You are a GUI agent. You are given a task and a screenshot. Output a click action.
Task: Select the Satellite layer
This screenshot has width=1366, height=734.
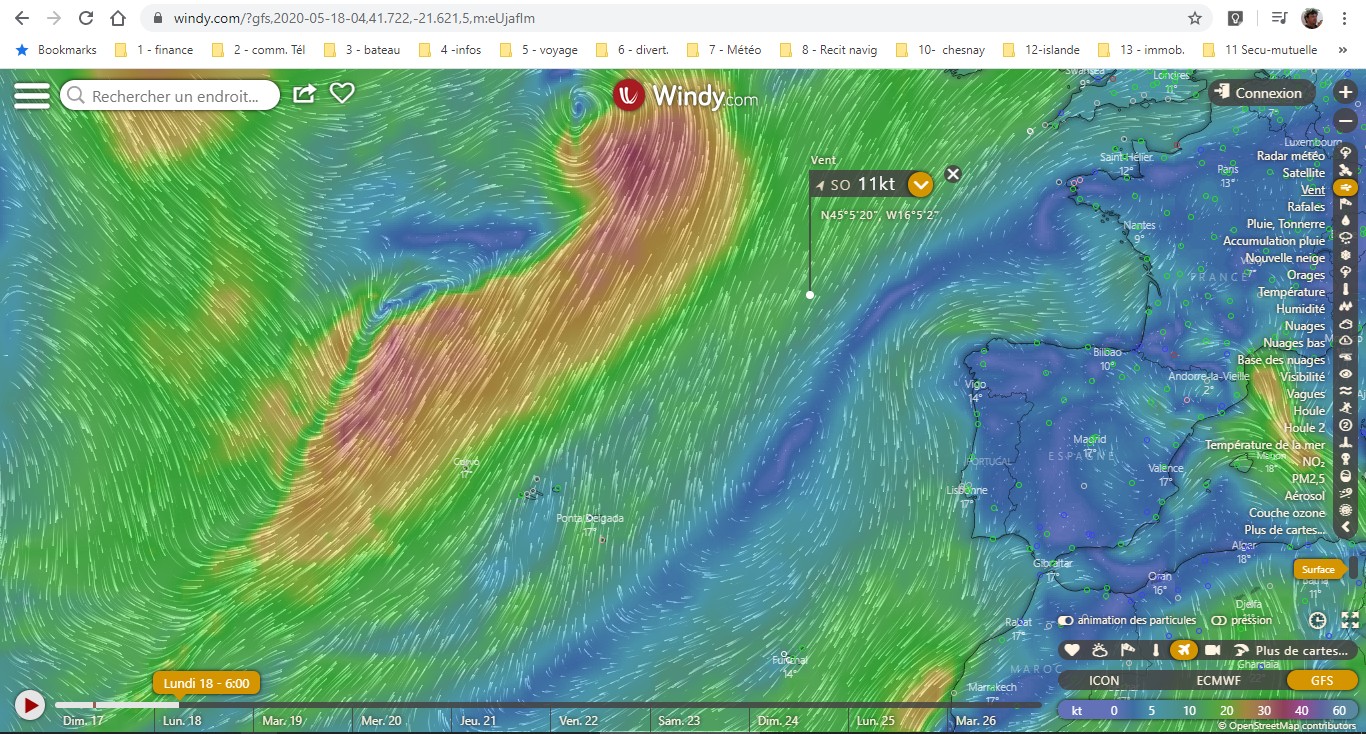[x=1304, y=172]
